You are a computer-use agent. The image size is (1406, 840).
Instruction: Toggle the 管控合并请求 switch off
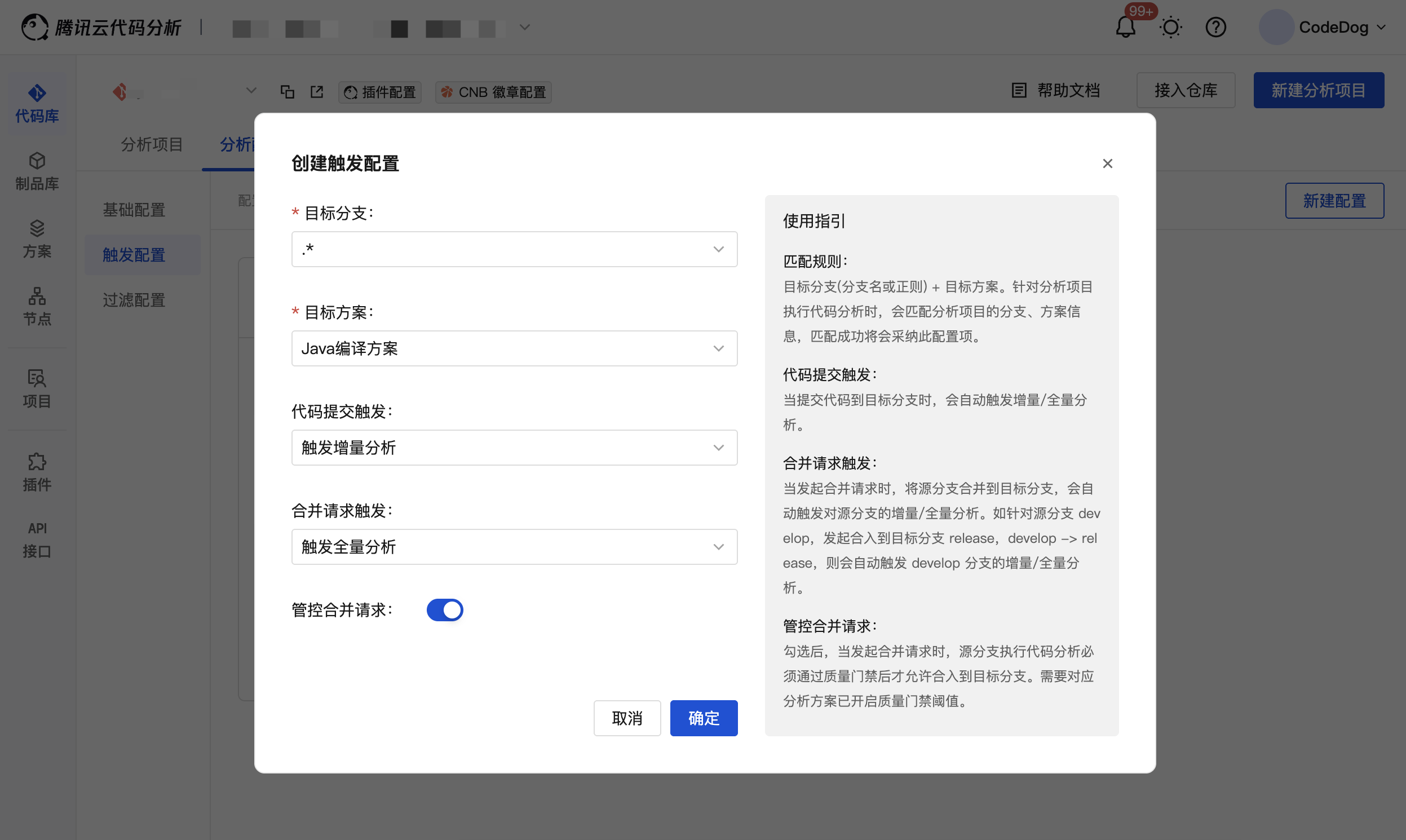pos(445,609)
